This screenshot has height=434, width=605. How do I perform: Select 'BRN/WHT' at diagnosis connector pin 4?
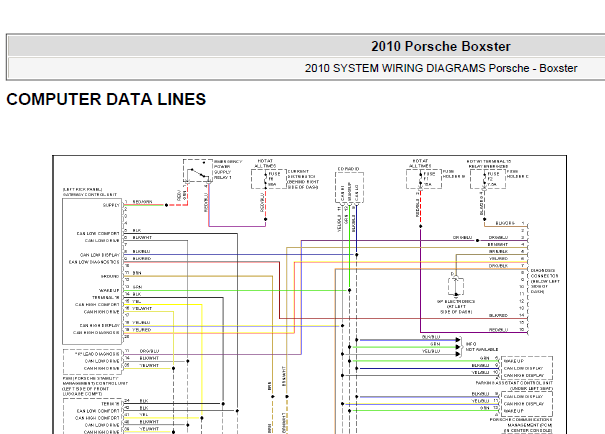coord(498,244)
